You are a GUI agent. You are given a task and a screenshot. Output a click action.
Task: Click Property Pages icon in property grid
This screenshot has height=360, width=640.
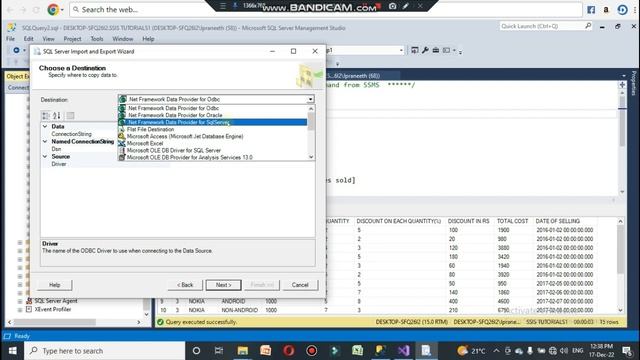(x=70, y=116)
